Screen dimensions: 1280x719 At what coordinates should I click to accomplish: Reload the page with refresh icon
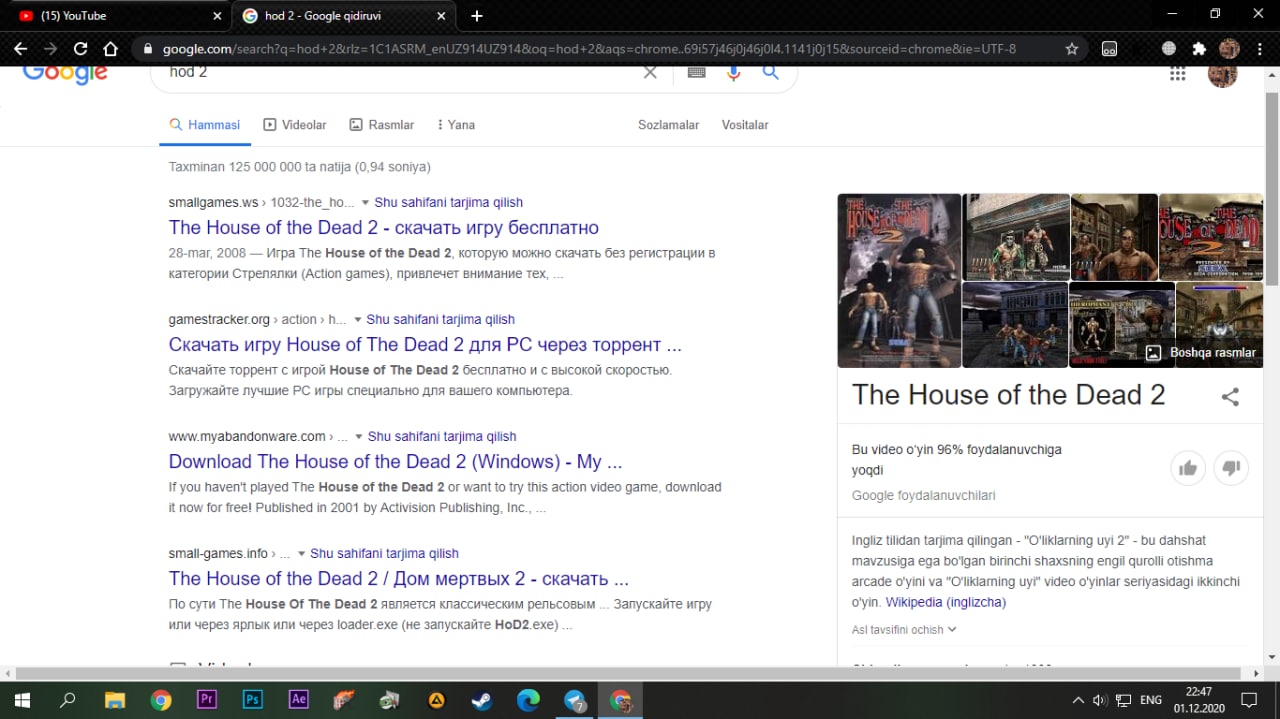coord(80,48)
